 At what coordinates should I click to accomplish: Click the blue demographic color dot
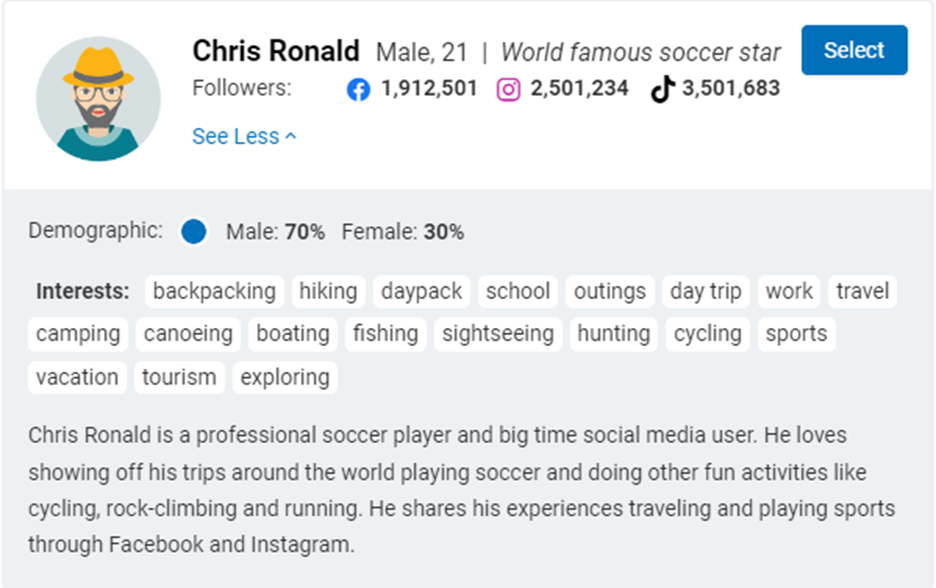point(193,231)
